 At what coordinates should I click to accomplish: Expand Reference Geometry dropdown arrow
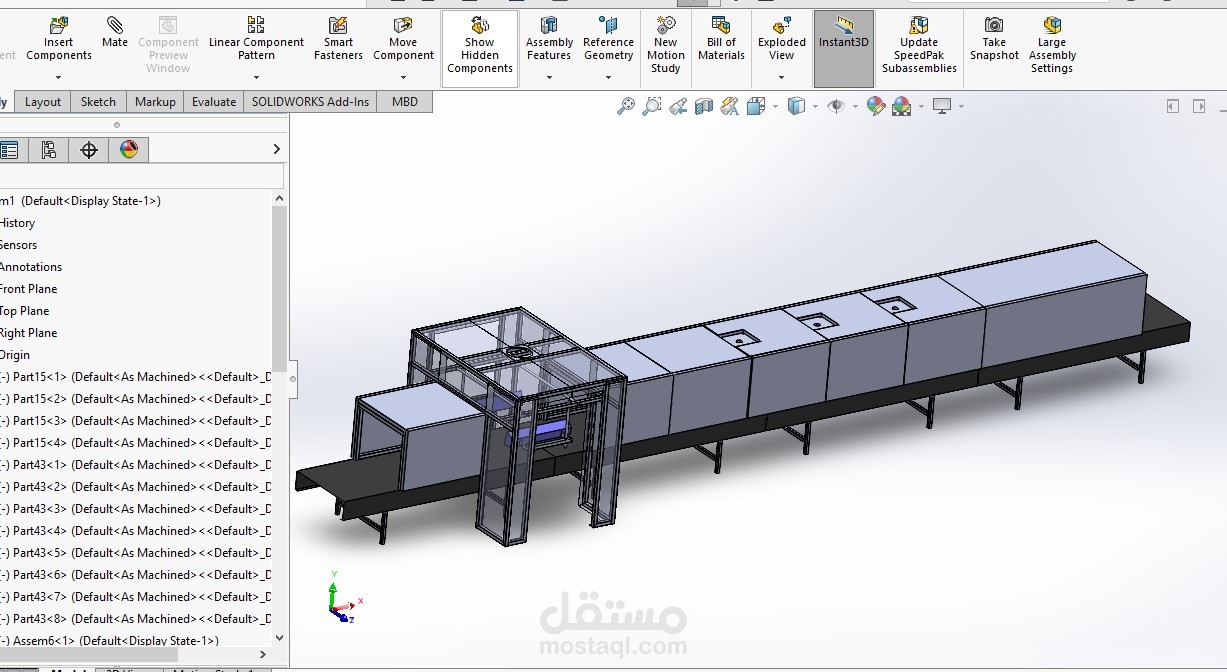(x=608, y=77)
